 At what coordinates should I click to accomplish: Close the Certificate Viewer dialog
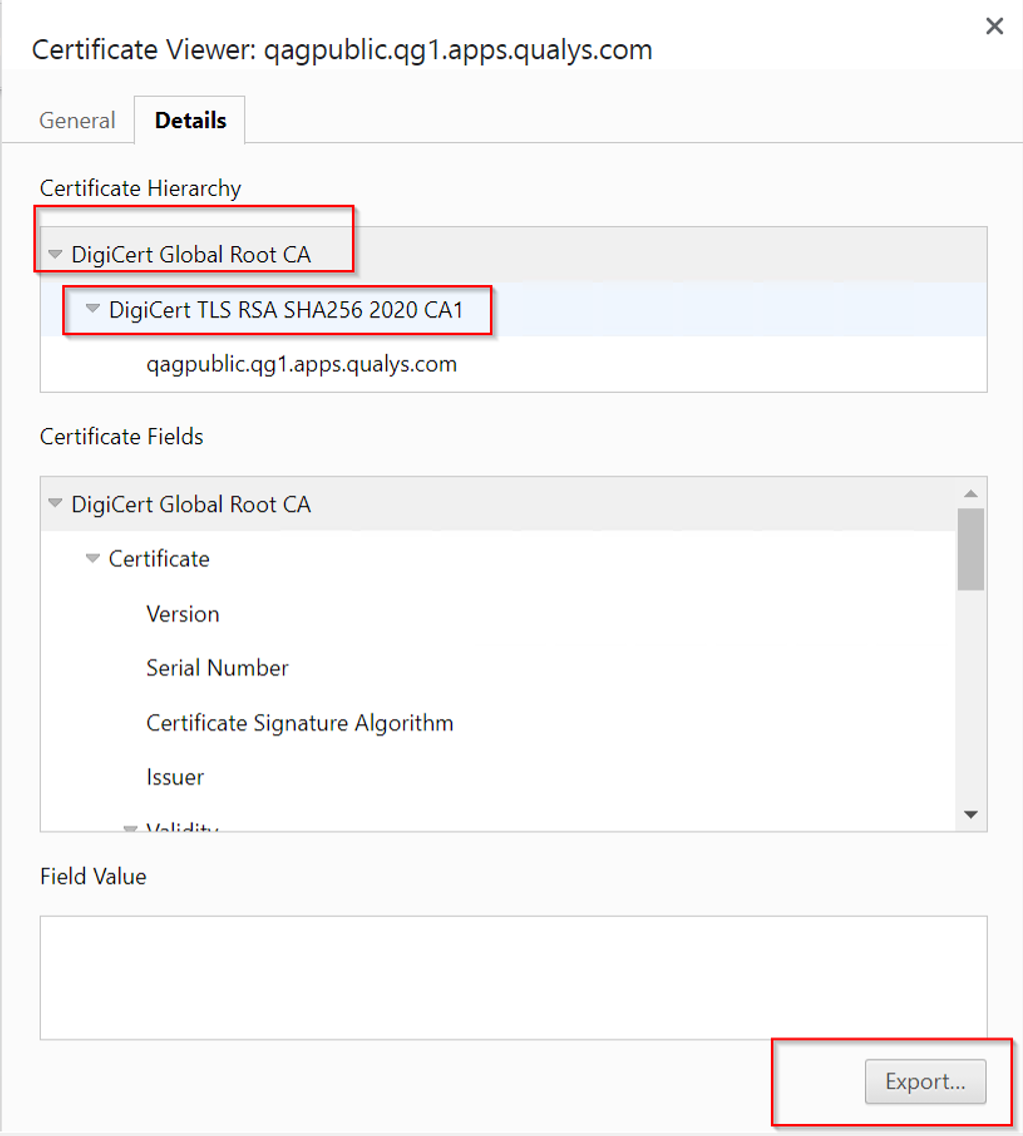coord(994,27)
